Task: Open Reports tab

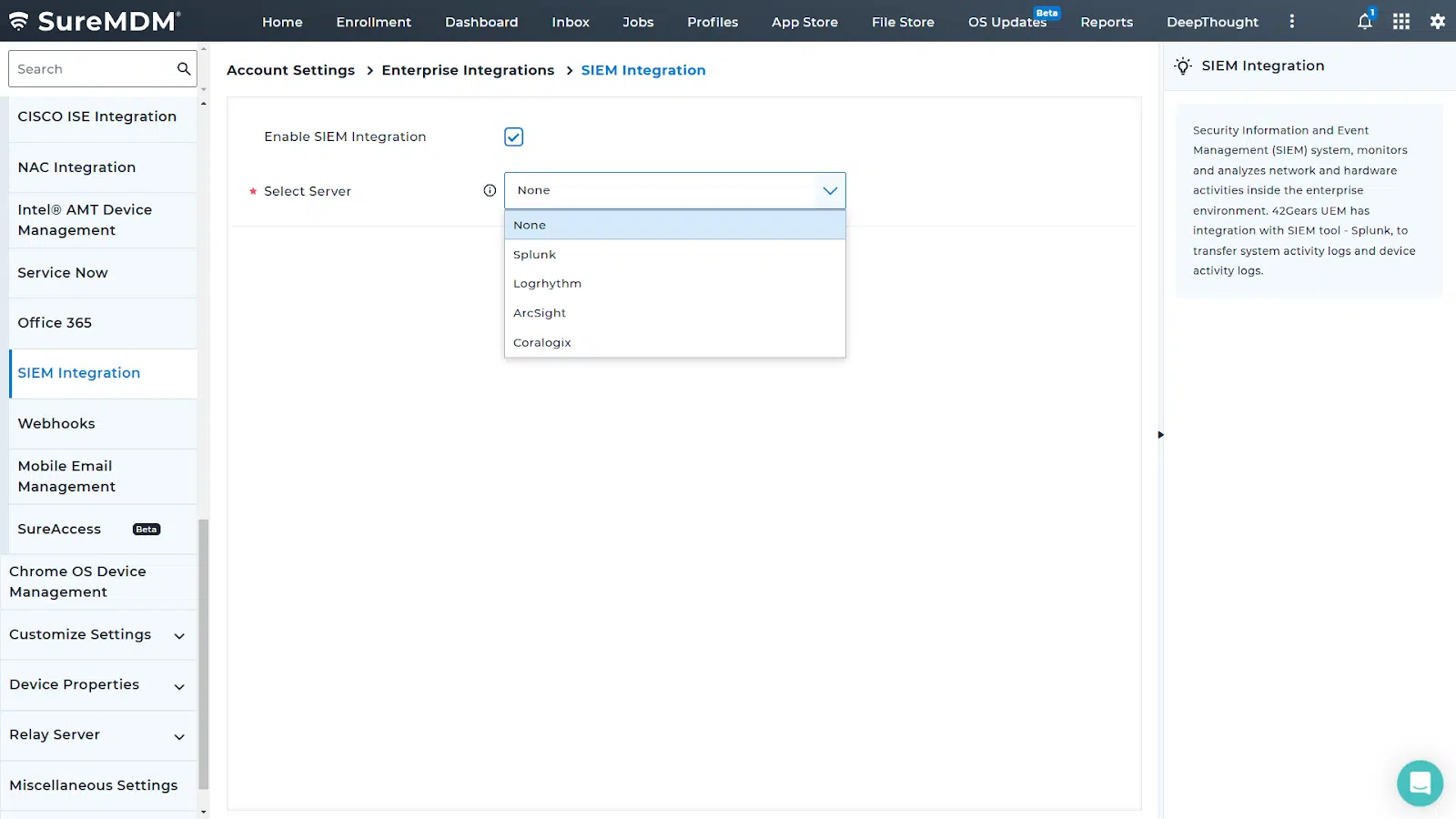Action: pos(1107,22)
